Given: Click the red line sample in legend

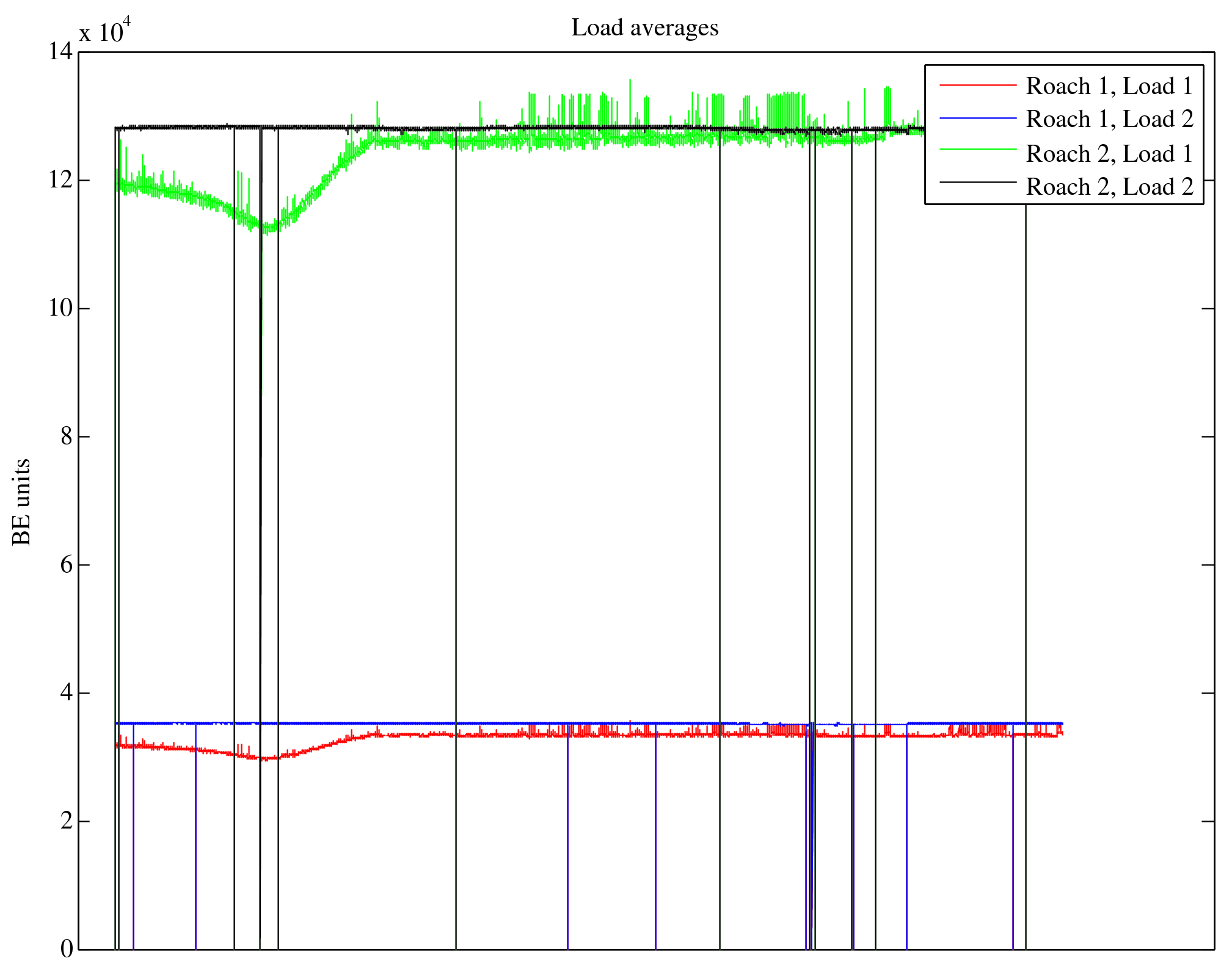Looking at the screenshot, I should pos(977,85).
